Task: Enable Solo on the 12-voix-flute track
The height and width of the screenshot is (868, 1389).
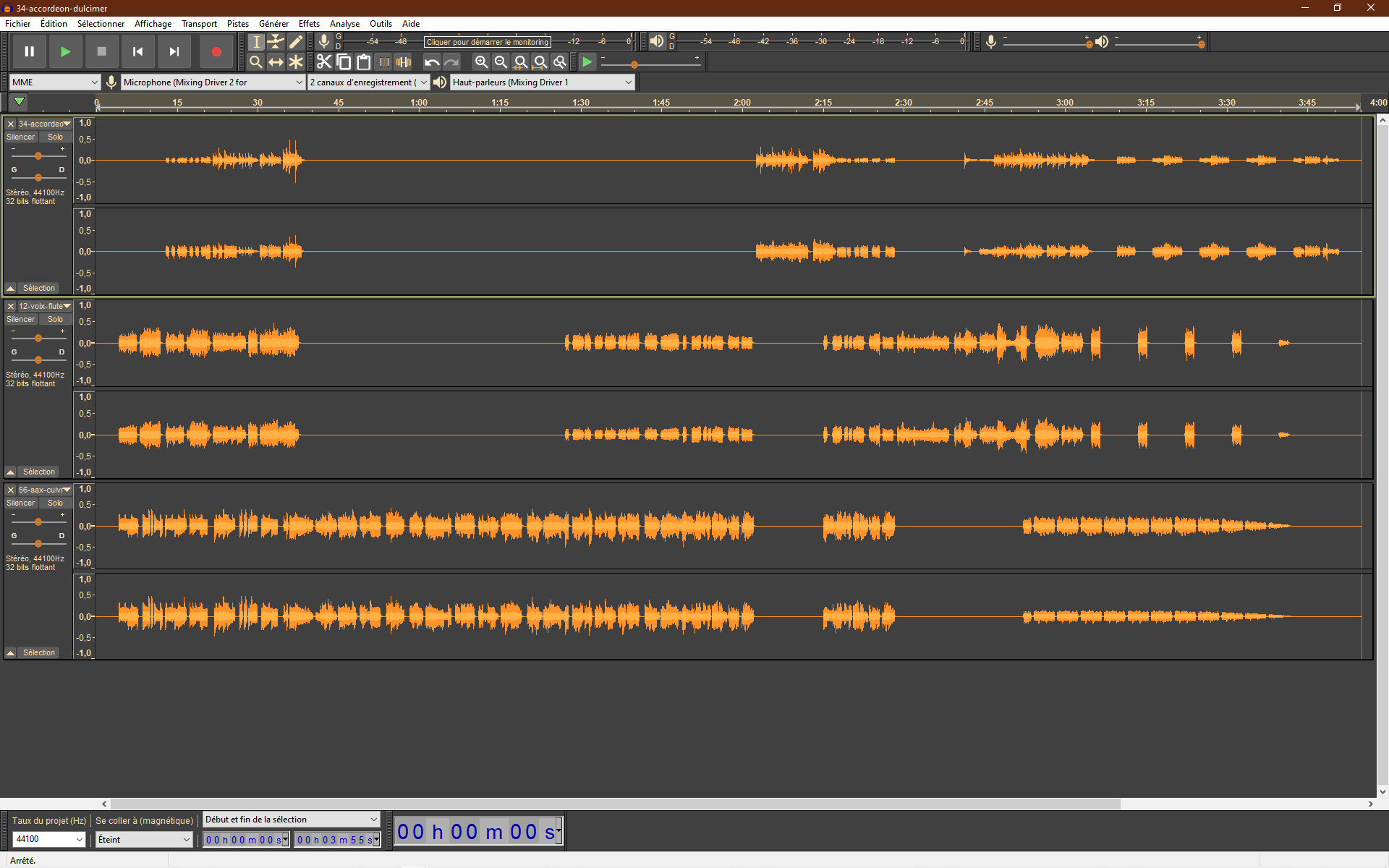Action: 54,319
